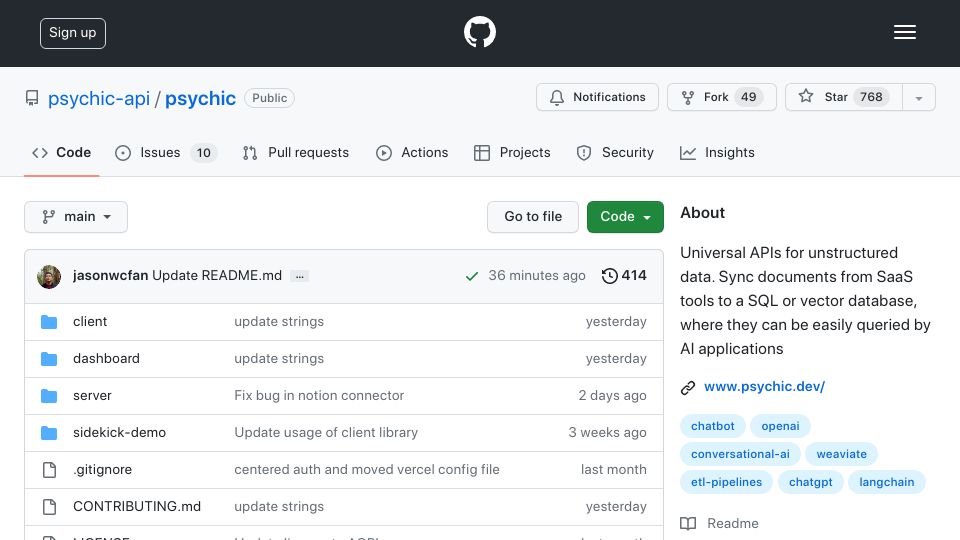The image size is (960, 540).
Task: Star the psychic repository
Action: coord(843,97)
